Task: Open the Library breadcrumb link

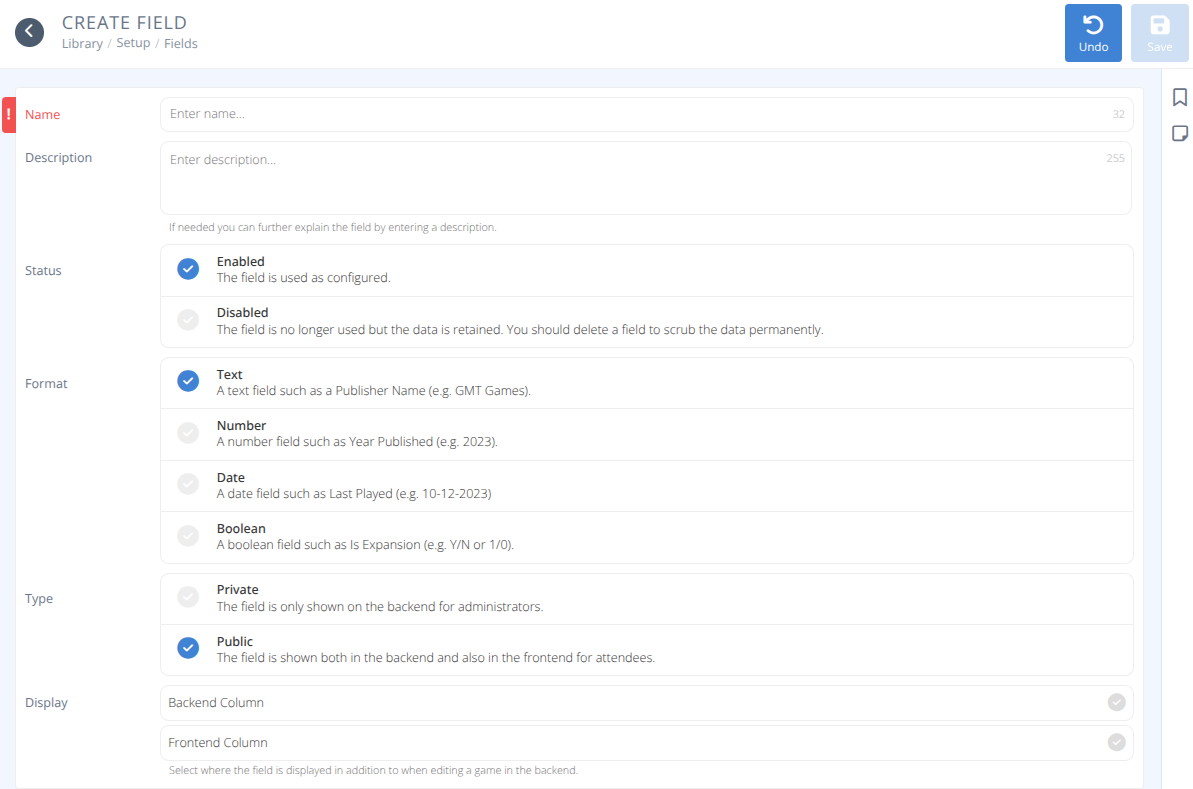Action: tap(82, 43)
